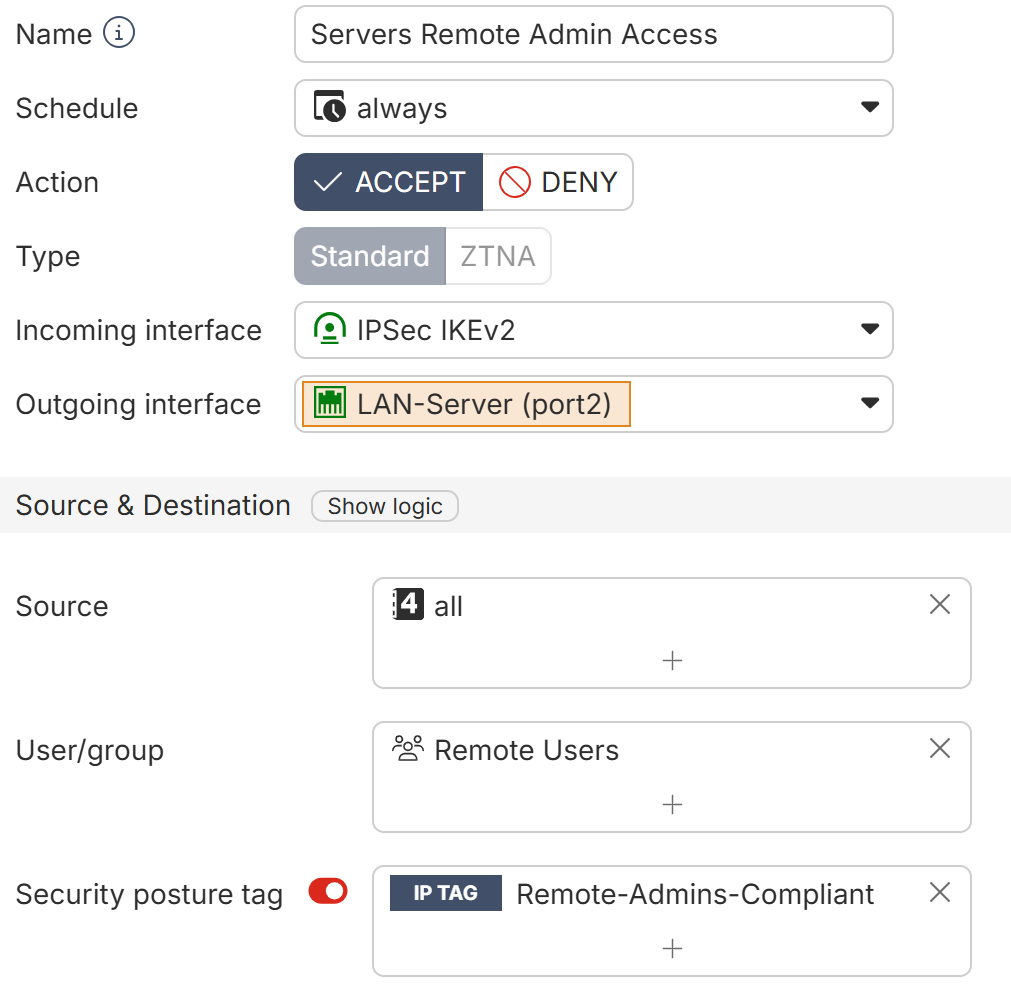Add a new Source entry
This screenshot has width=1011, height=996.
pos(672,661)
